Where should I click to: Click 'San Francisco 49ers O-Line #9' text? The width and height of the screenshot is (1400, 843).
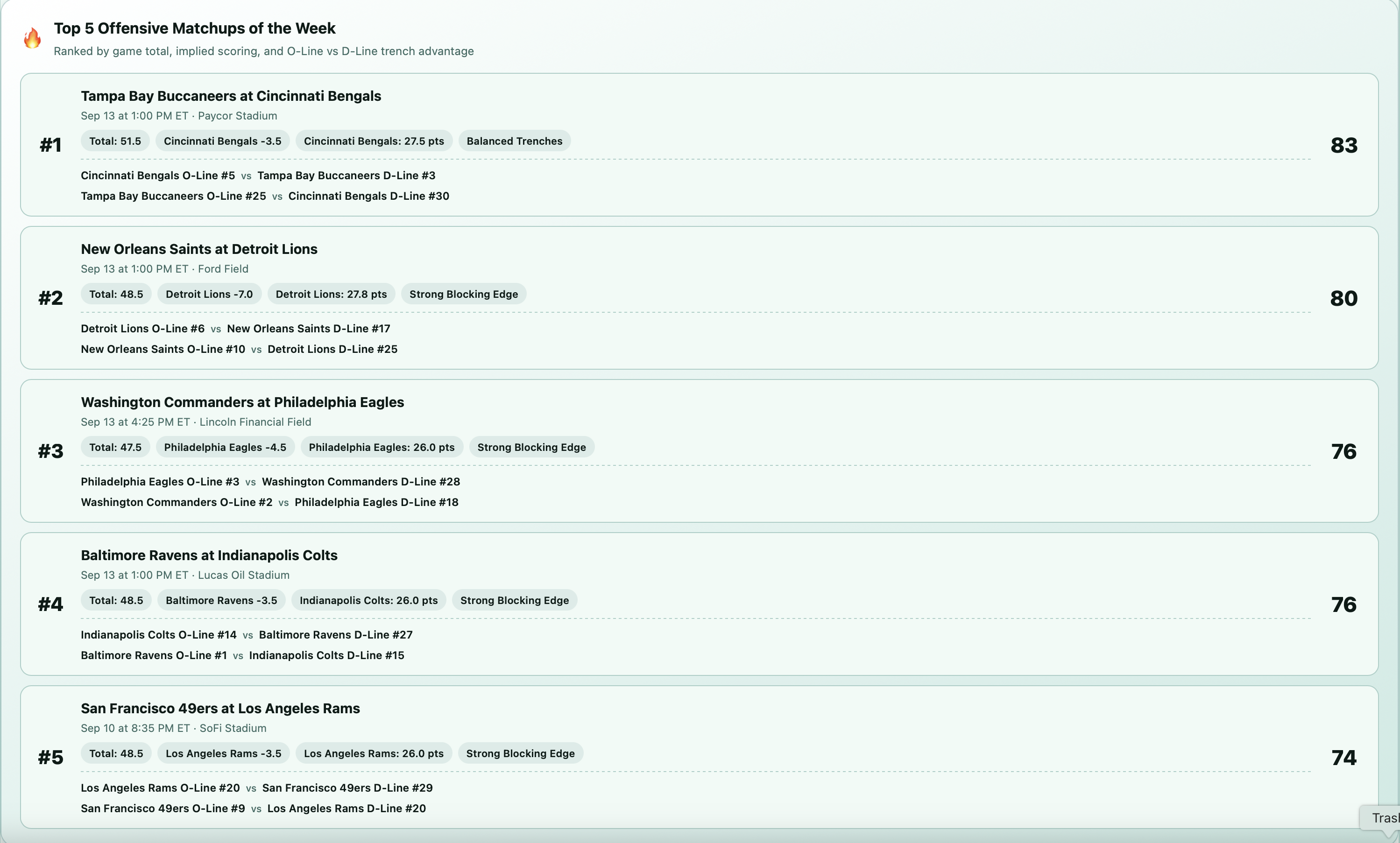click(x=163, y=808)
